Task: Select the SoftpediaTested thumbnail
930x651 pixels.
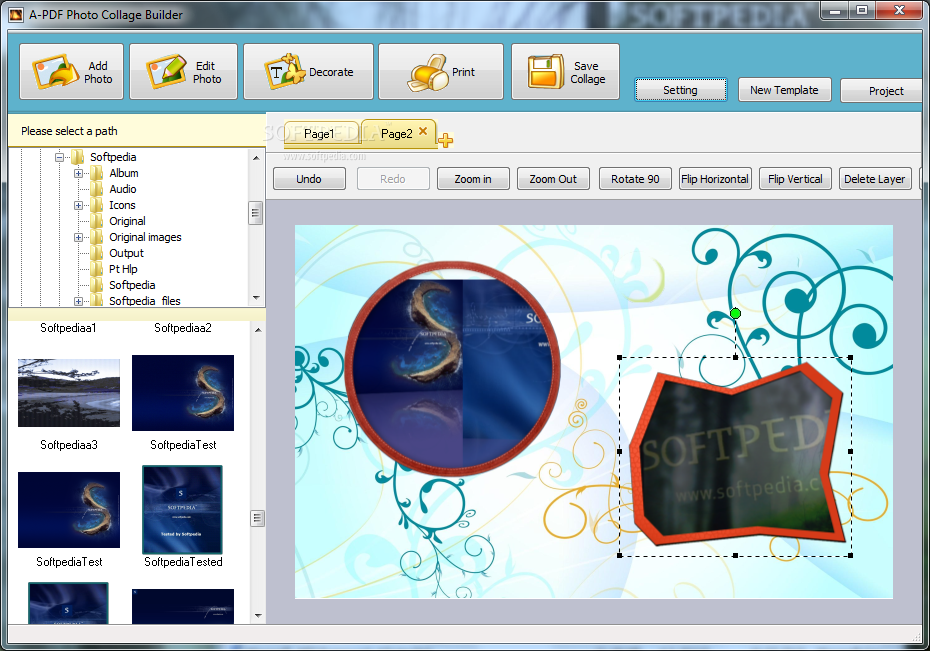Action: point(183,510)
